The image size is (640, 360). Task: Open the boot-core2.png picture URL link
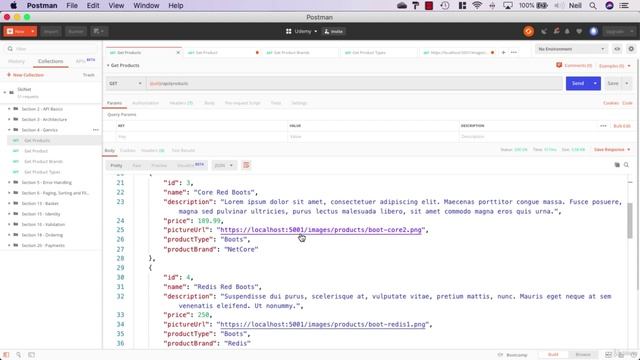pos(321,230)
